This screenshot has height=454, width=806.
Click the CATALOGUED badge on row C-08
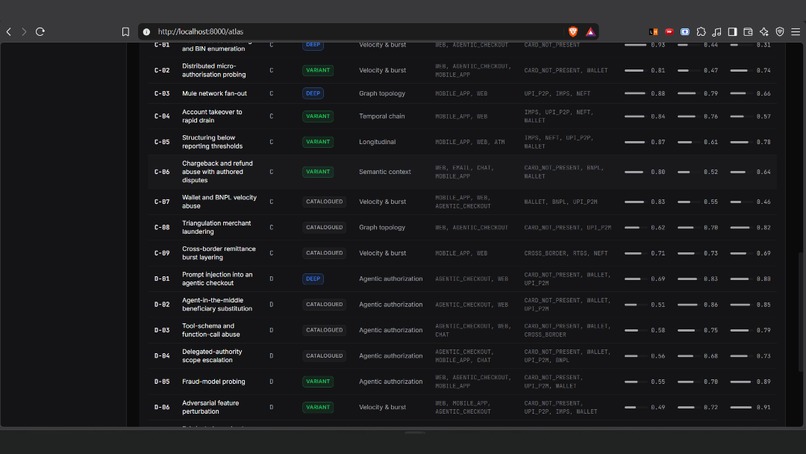tap(324, 227)
